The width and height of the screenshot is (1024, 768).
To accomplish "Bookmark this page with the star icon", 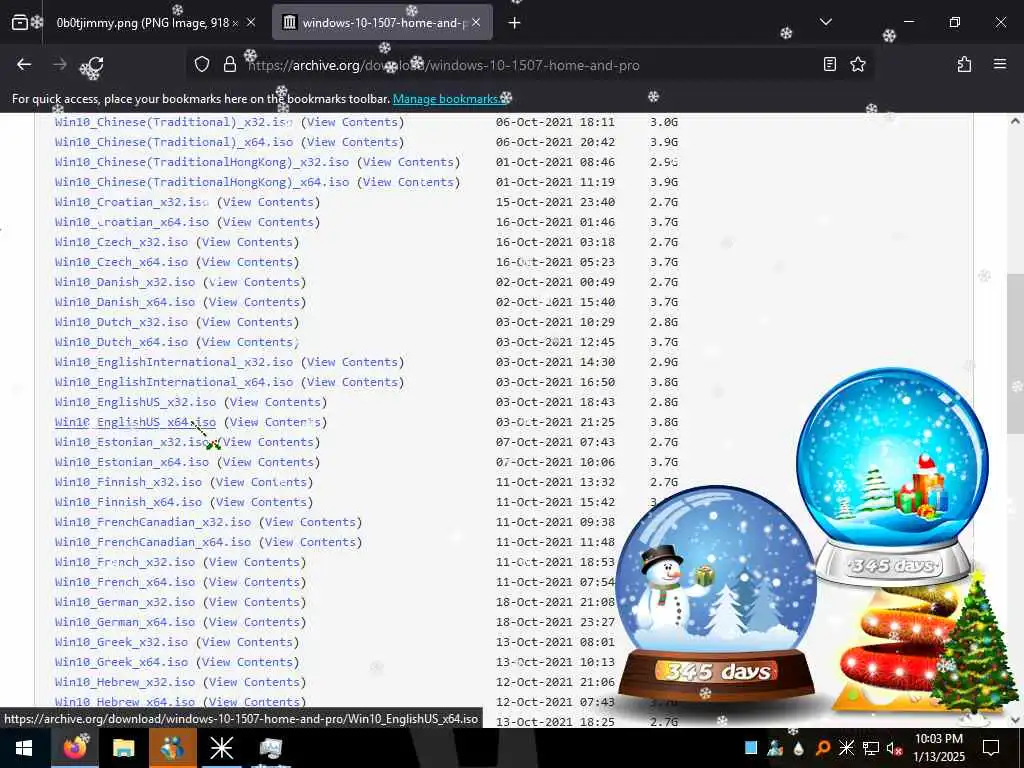I will [857, 64].
